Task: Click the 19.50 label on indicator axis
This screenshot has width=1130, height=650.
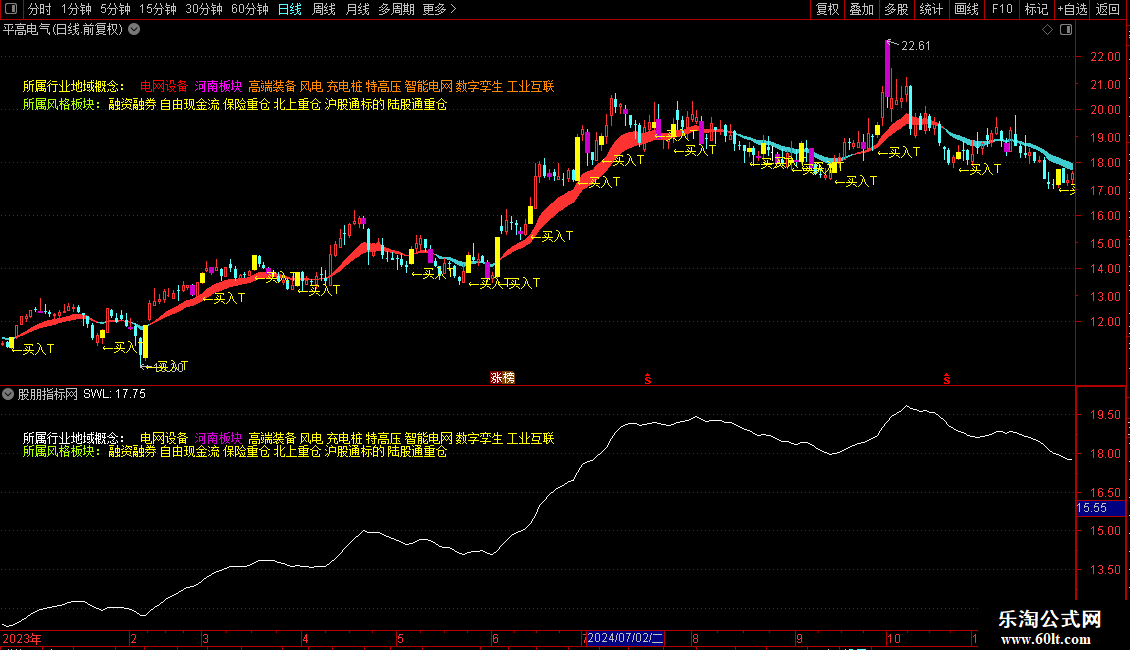Action: [x=1105, y=415]
